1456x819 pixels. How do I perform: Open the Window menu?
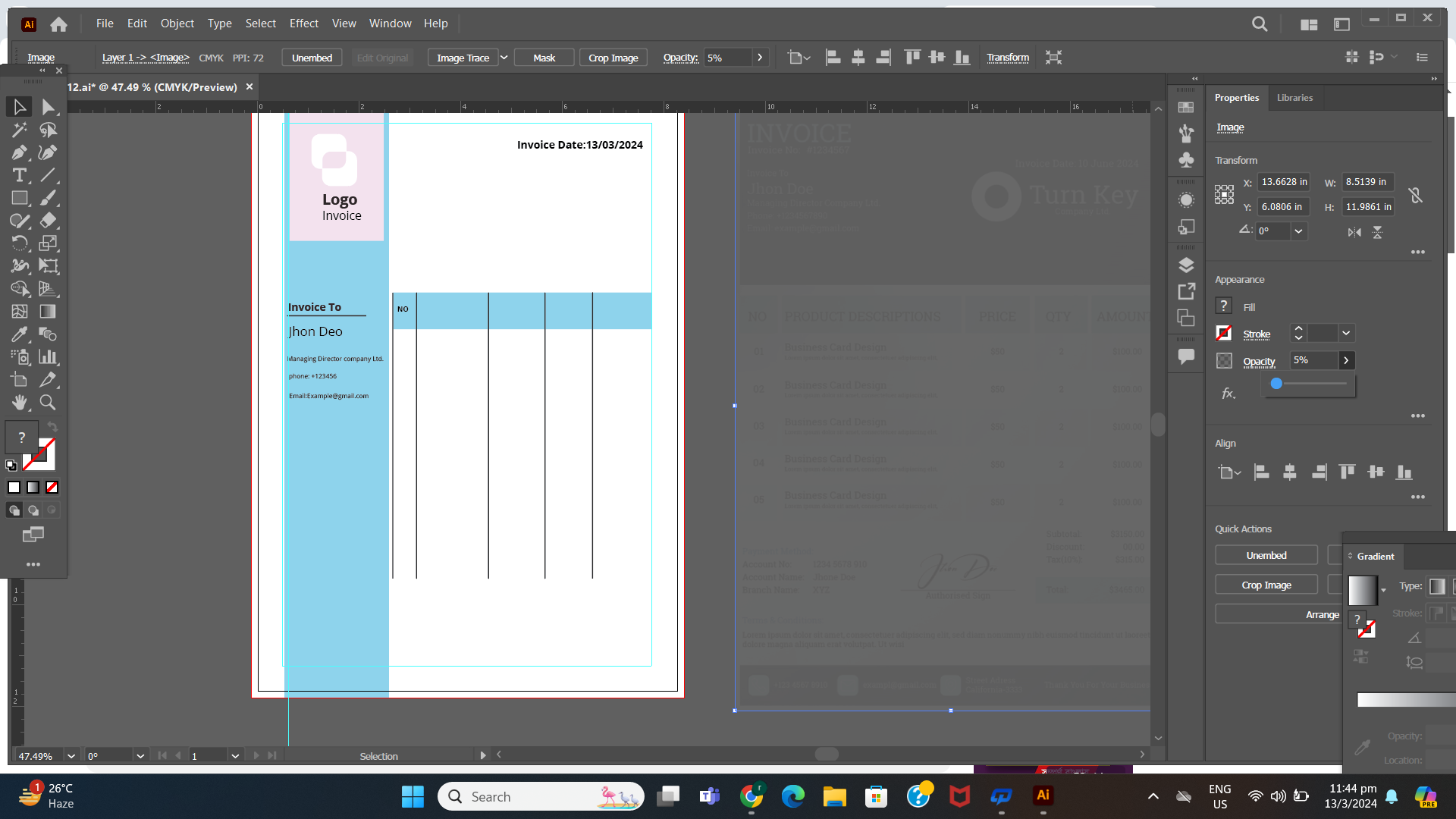click(390, 24)
